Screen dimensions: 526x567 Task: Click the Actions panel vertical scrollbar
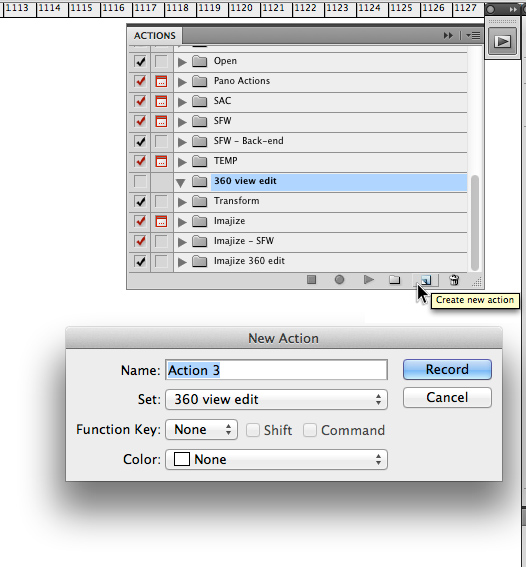(475, 223)
